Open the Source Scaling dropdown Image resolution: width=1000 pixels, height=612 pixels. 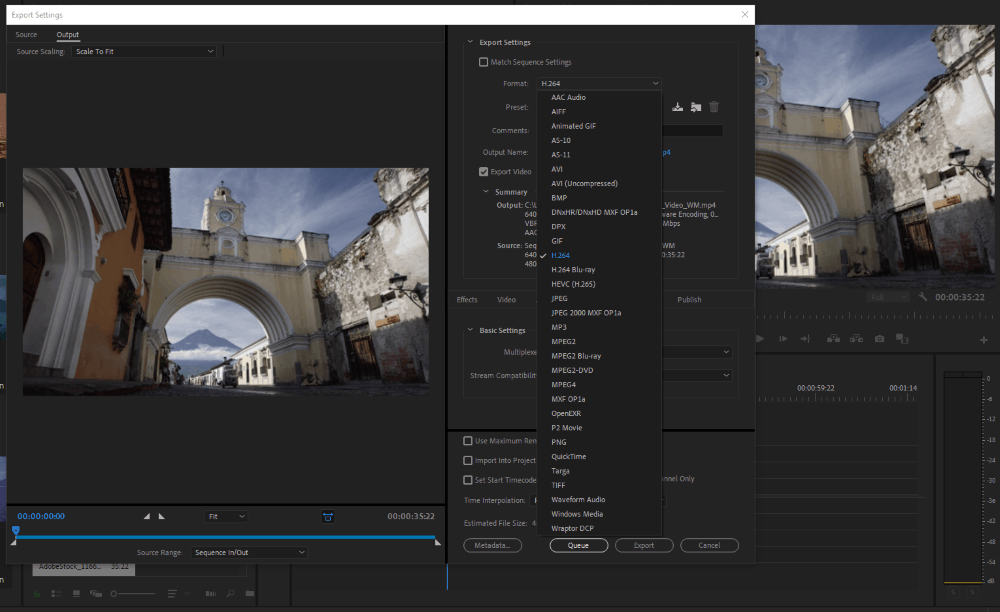coord(144,51)
